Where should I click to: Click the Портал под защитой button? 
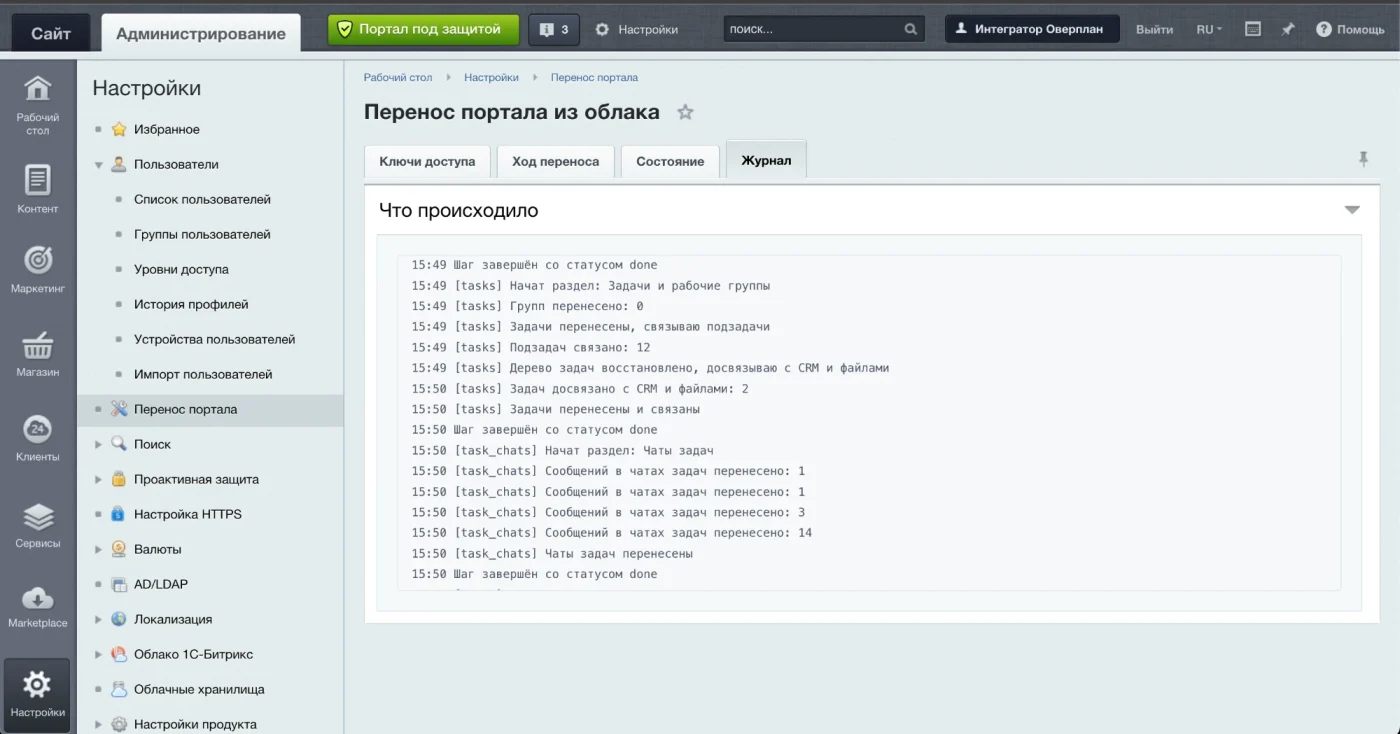424,29
